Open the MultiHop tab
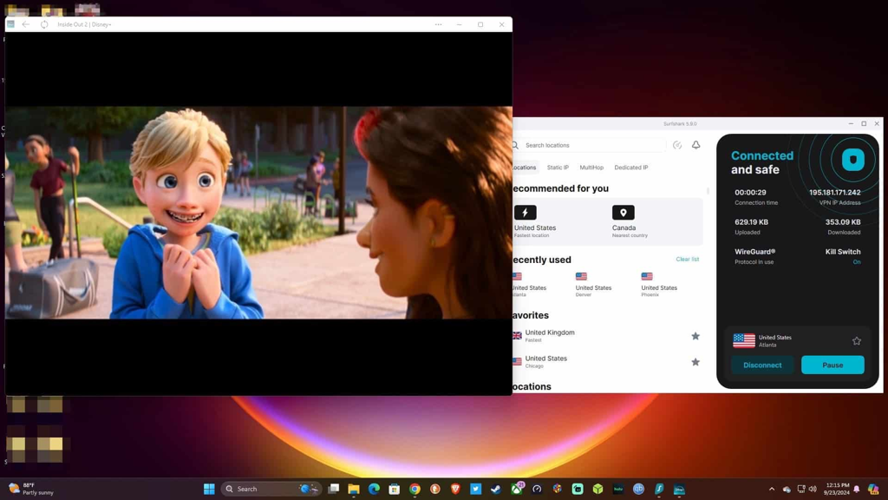 coord(591,168)
